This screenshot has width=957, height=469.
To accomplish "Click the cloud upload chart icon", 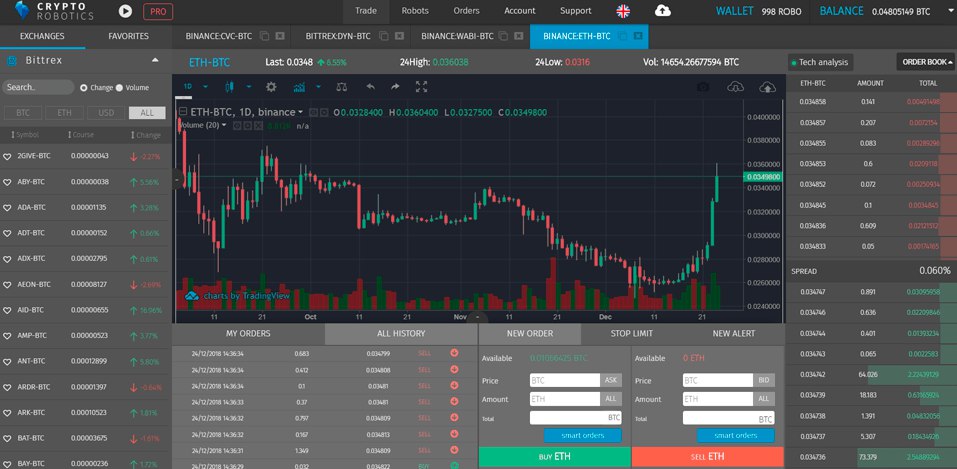I will 767,87.
